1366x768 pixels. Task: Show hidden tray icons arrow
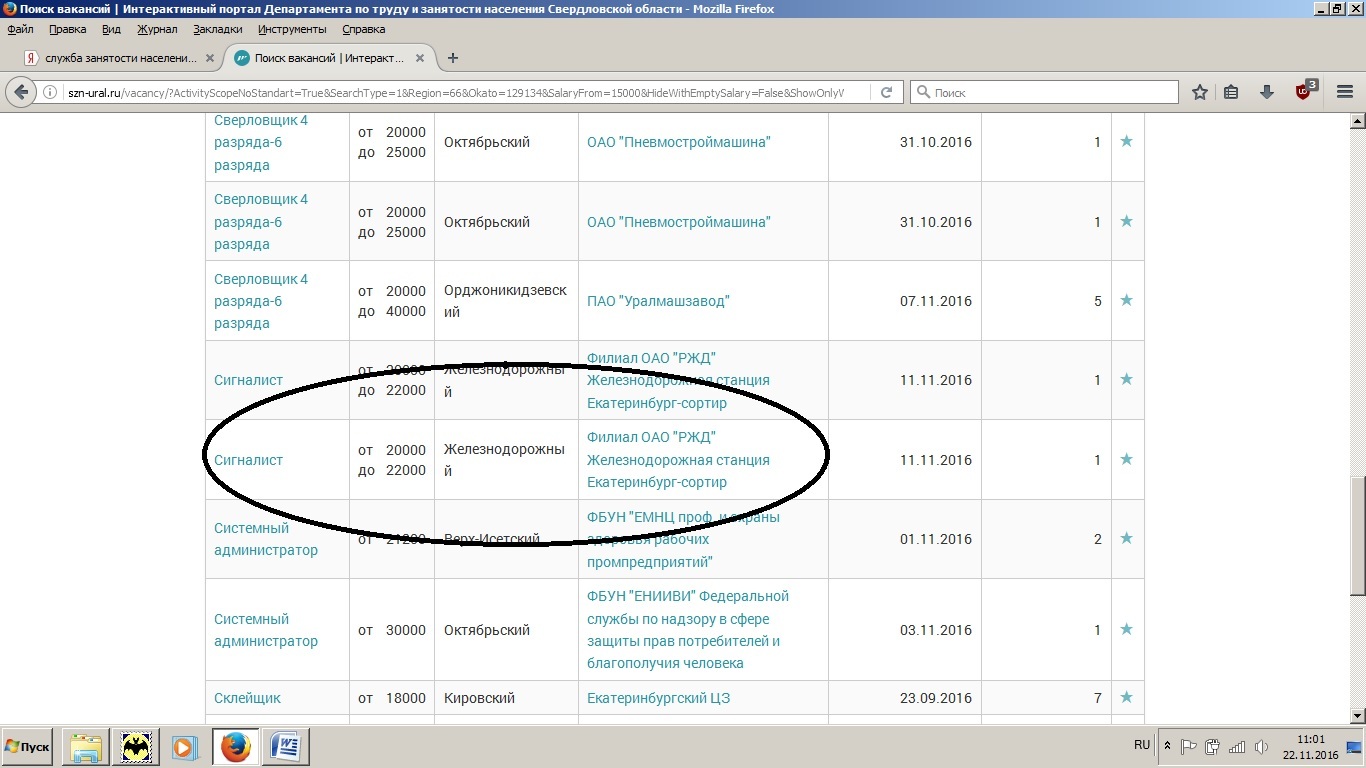[1166, 746]
